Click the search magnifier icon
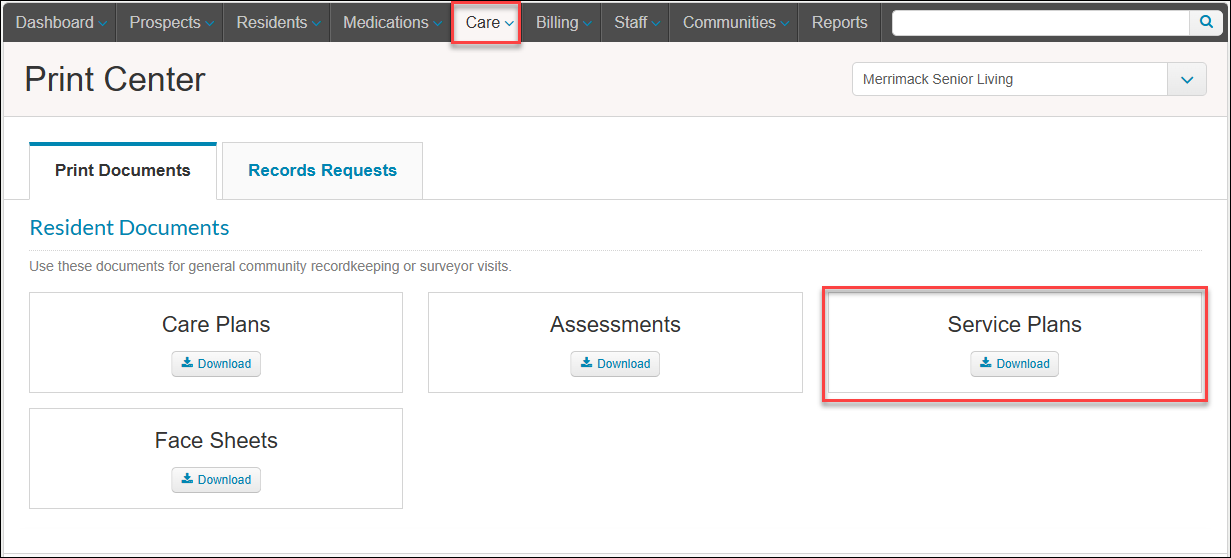Screen dimensions: 1231x558 [1205, 23]
